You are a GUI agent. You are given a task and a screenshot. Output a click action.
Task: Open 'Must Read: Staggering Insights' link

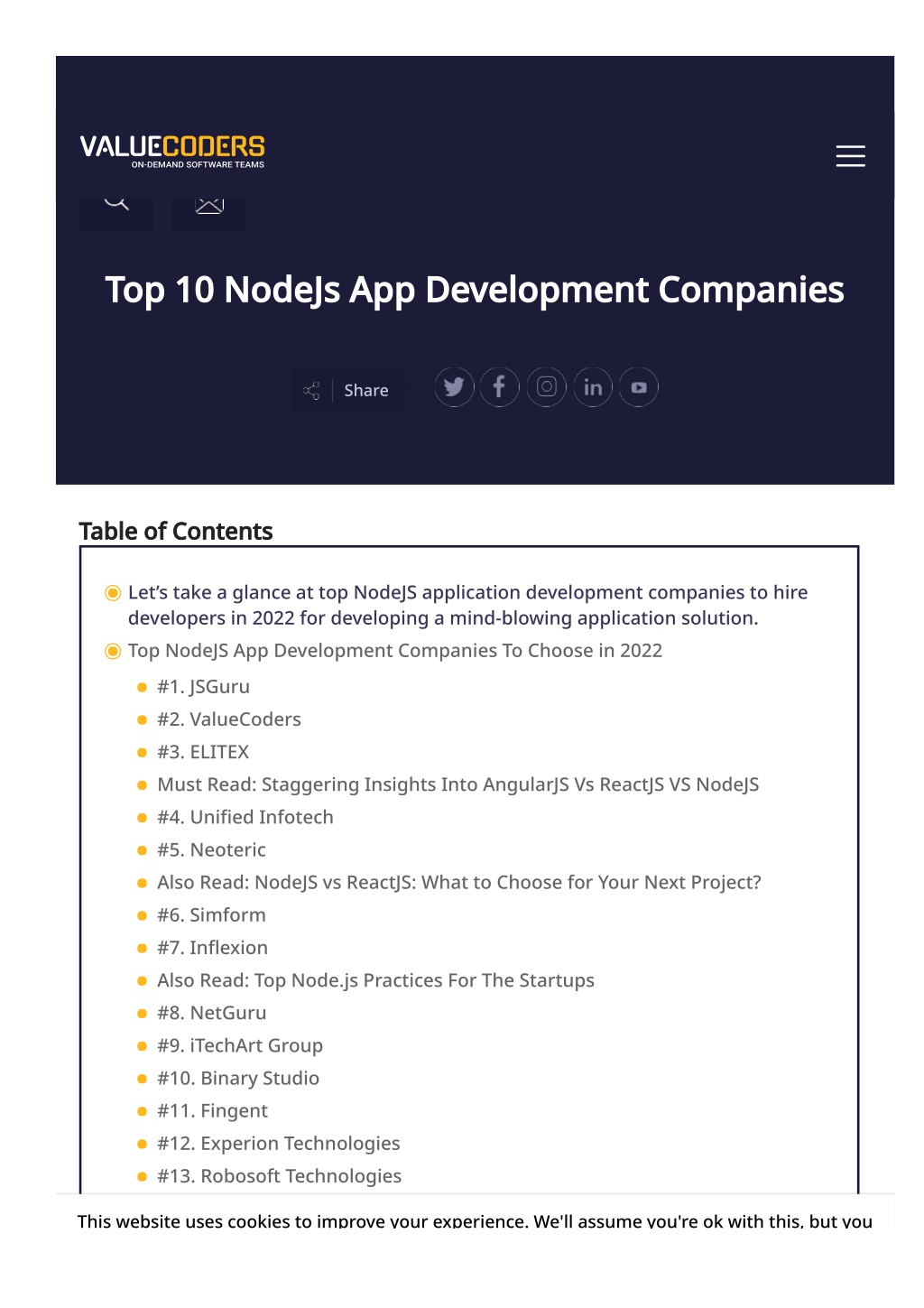pyautogui.click(x=458, y=784)
